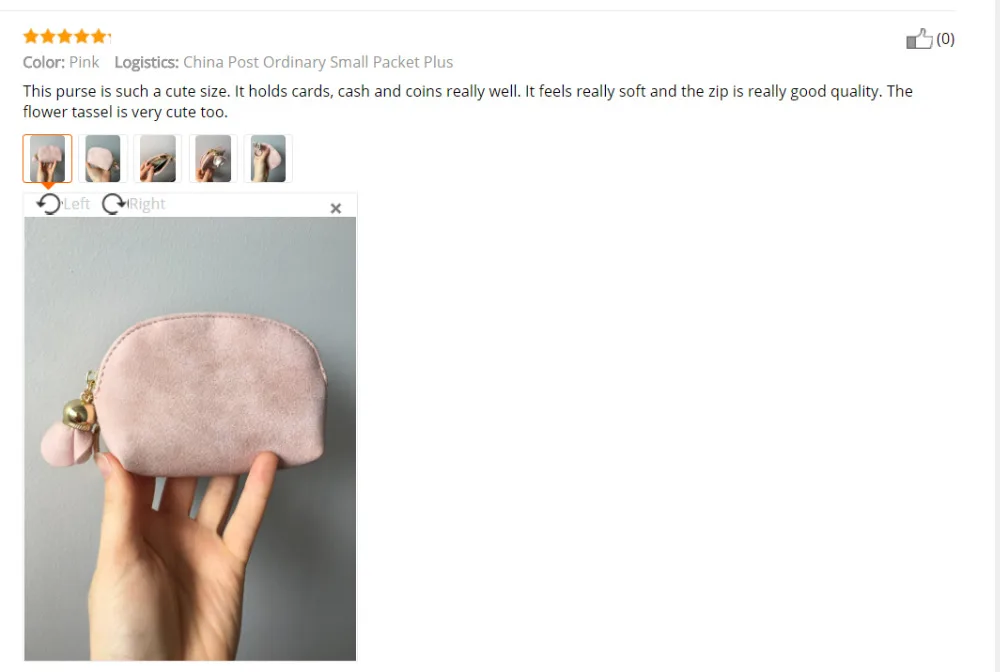Click the review text about the purse
The image size is (1000, 672).
(x=467, y=101)
